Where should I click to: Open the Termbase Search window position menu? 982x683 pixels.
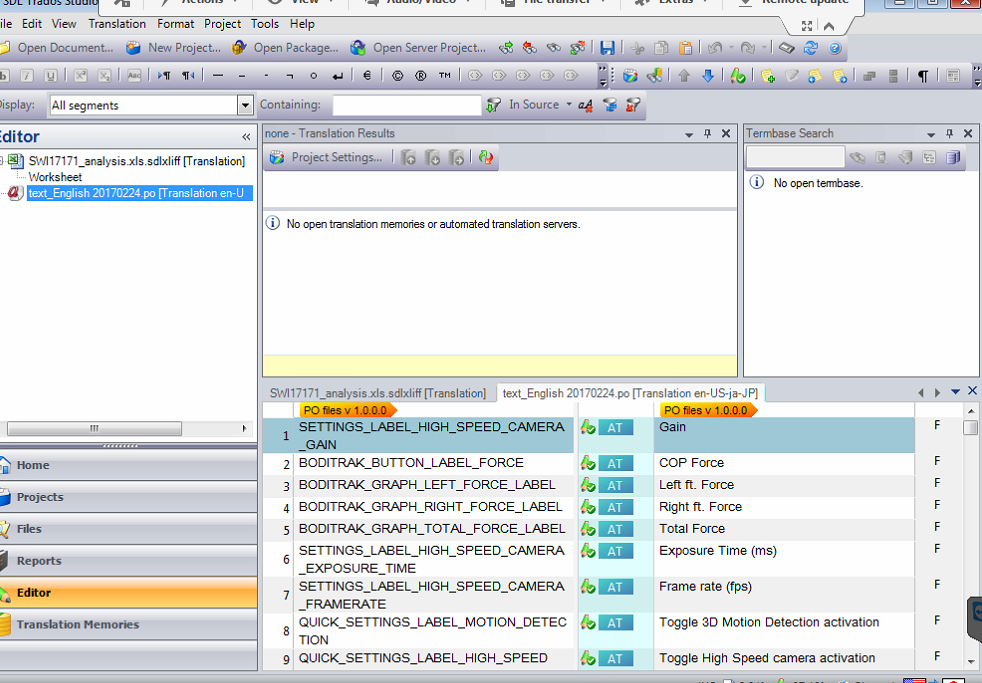(x=931, y=134)
